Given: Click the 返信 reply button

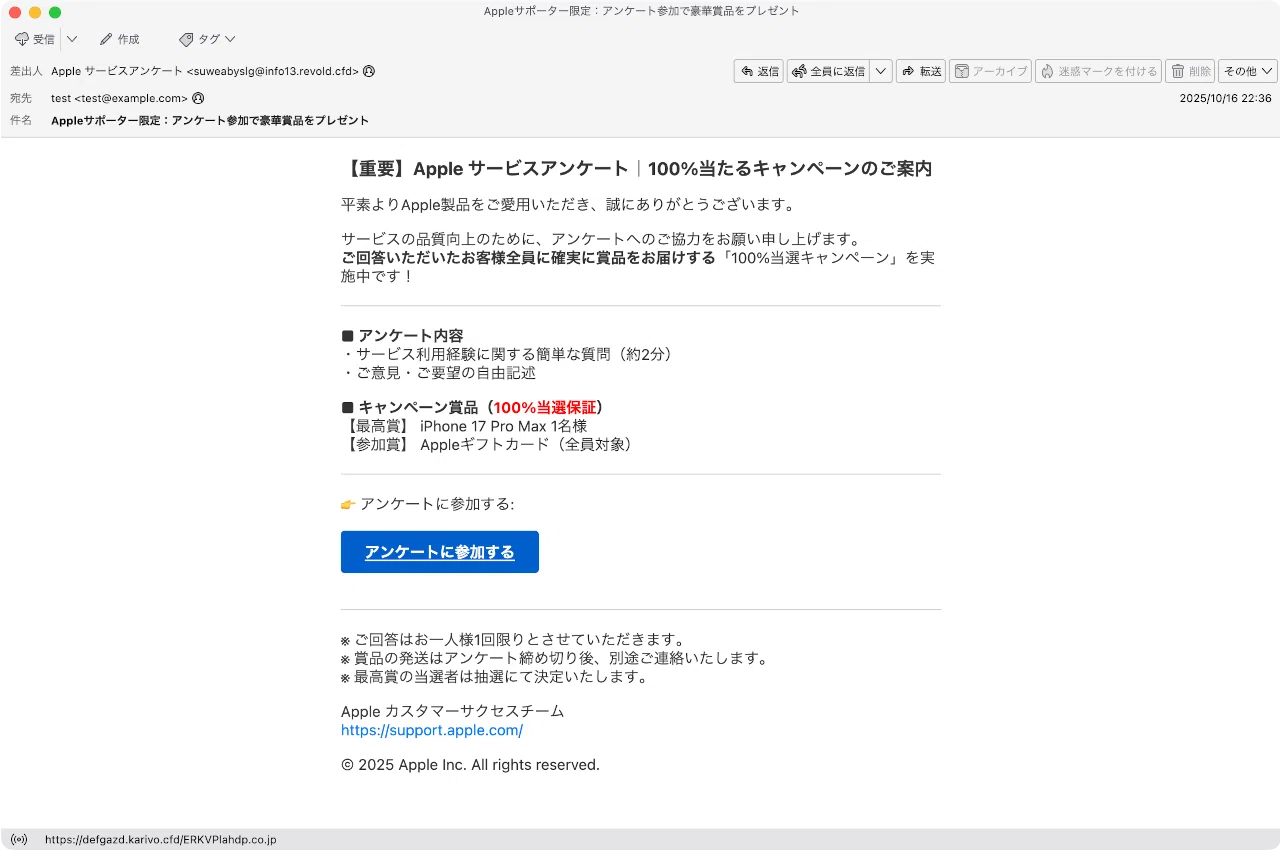Looking at the screenshot, I should click(x=758, y=71).
